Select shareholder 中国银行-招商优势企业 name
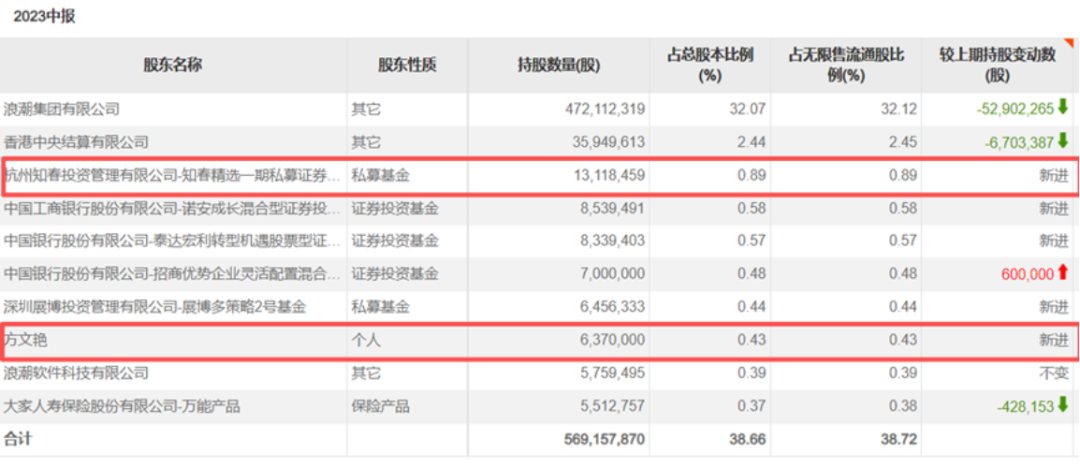 173,274
